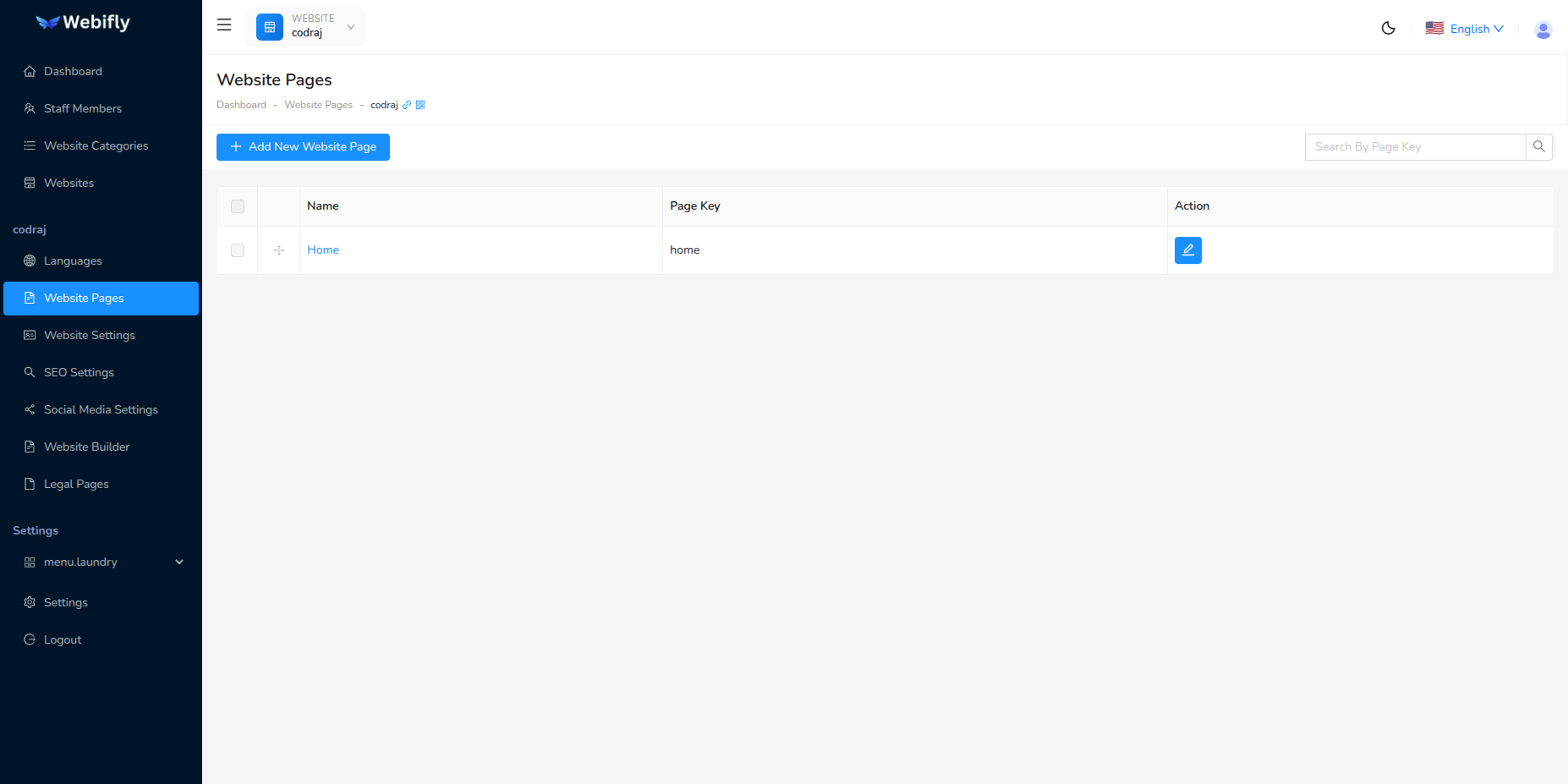Select SEO Settings from the sidebar

pyautogui.click(x=79, y=372)
